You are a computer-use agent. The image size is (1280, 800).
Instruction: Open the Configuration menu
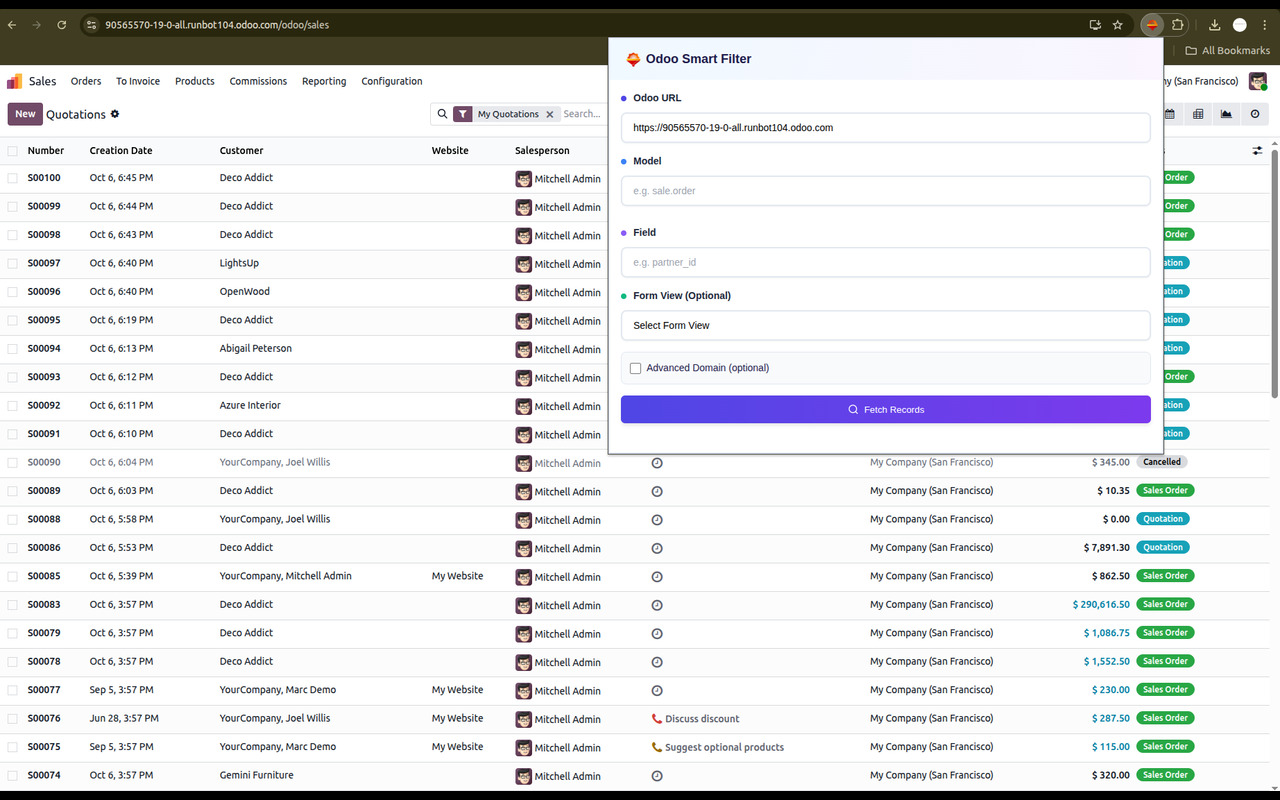[x=392, y=81]
